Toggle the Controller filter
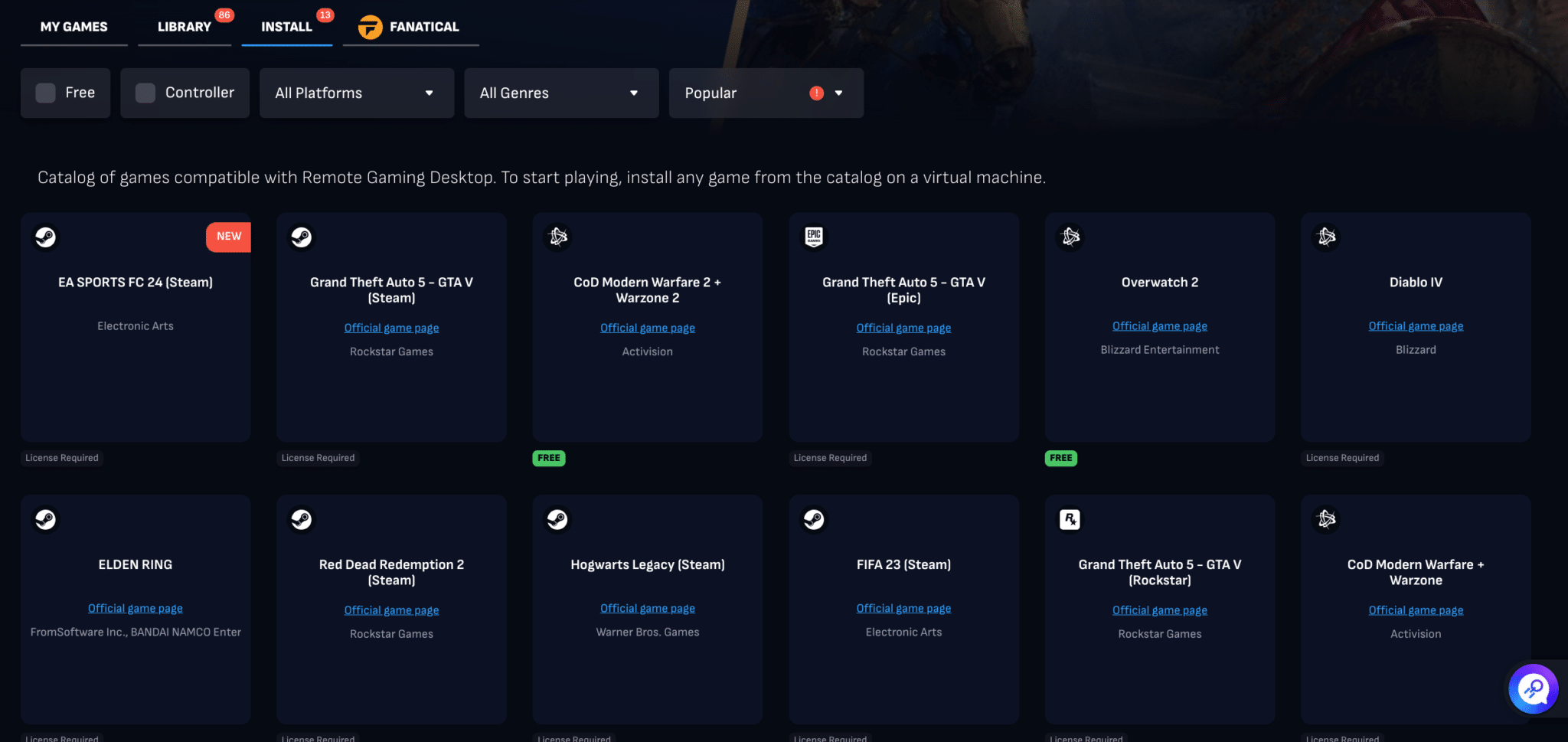1568x742 pixels. coord(145,92)
